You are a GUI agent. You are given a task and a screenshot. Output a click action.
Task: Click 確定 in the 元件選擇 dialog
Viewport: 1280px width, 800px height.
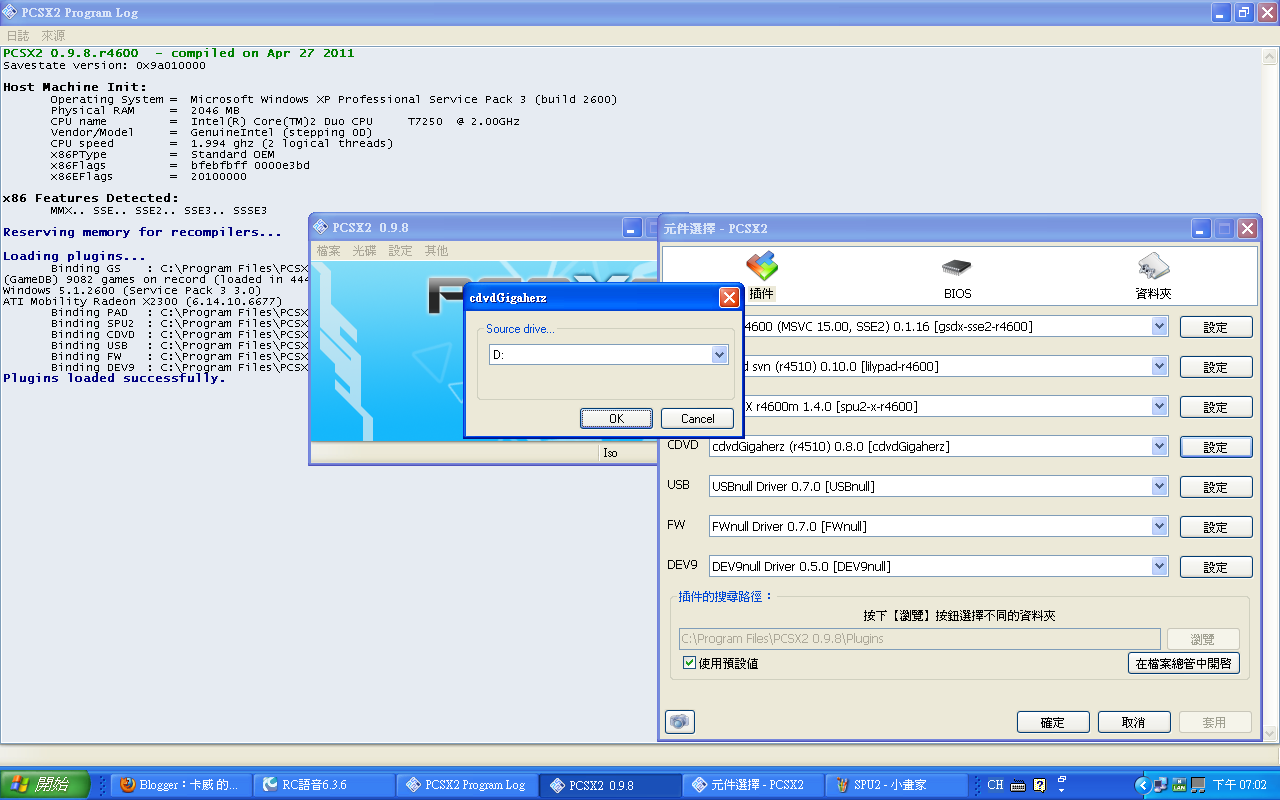click(x=1053, y=722)
